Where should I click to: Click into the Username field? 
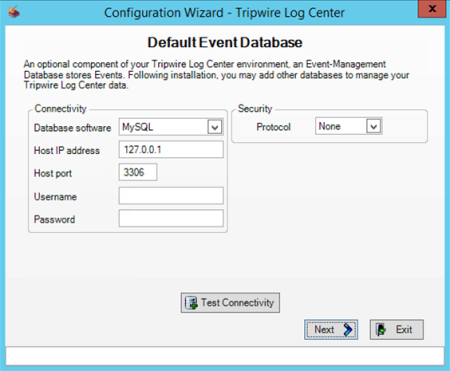tap(171, 196)
